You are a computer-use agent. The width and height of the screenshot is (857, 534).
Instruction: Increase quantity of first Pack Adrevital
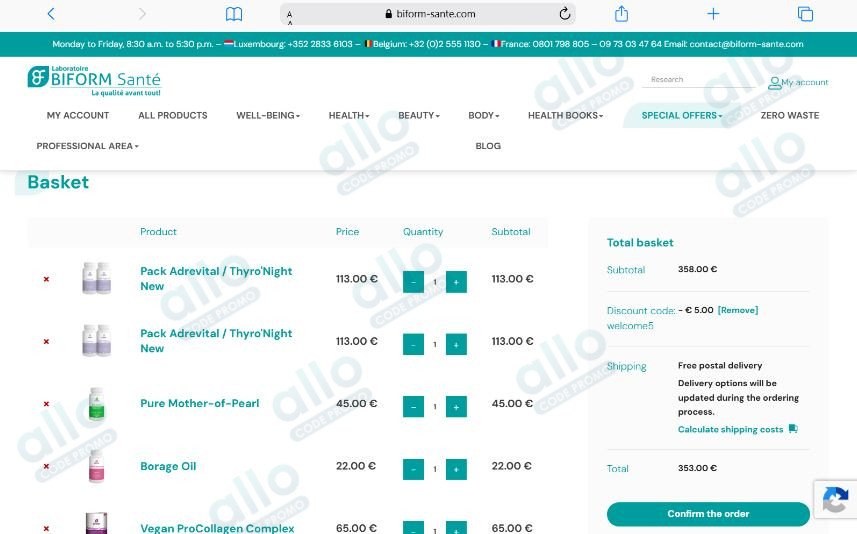click(456, 282)
